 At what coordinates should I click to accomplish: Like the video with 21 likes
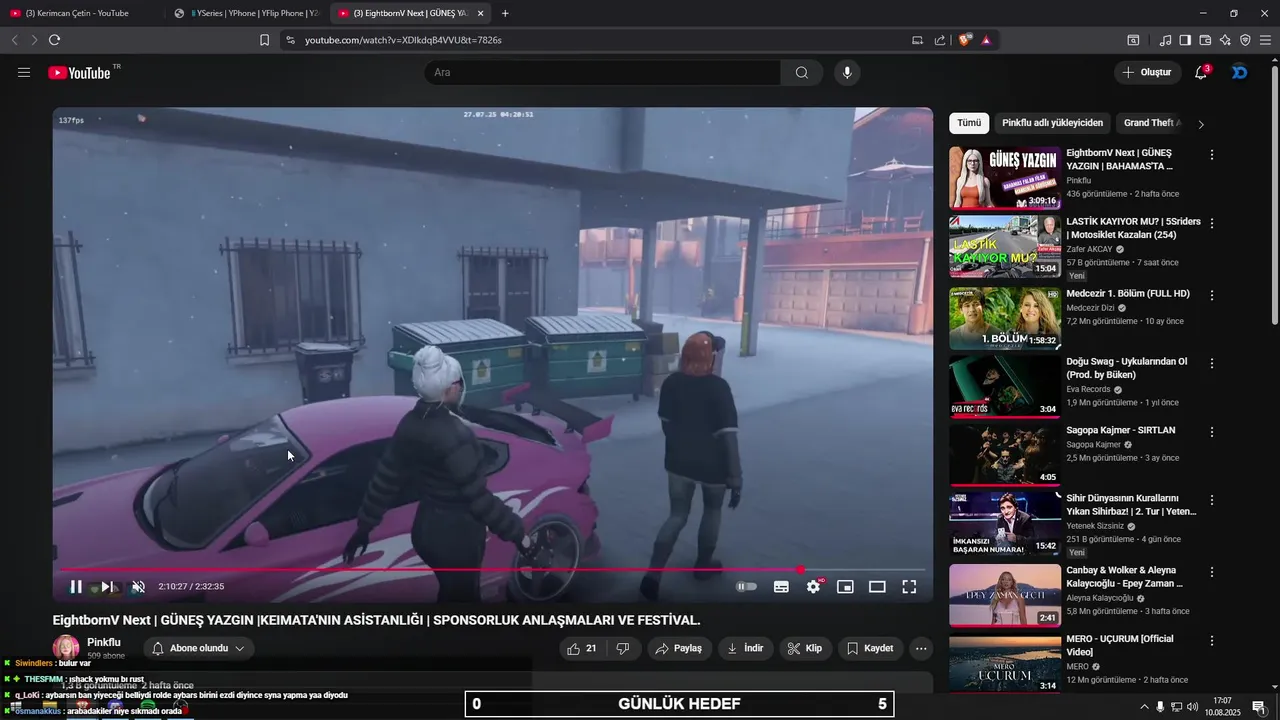[582, 648]
